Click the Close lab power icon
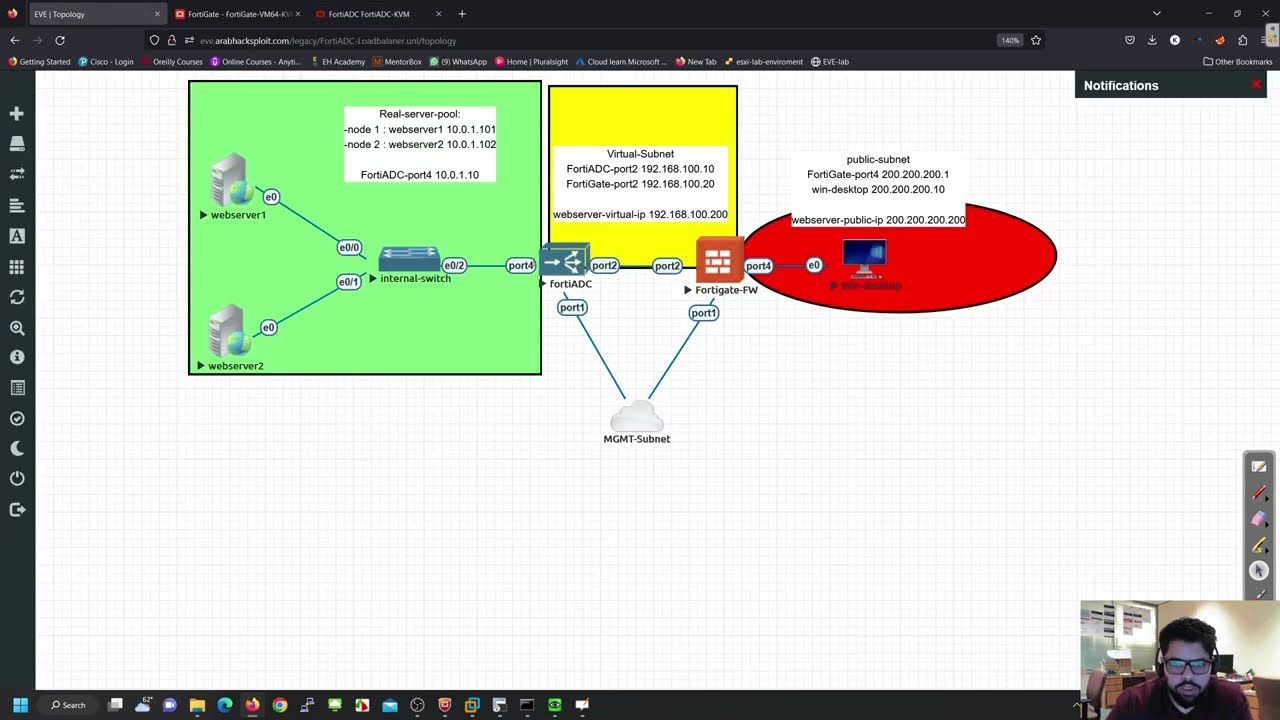This screenshot has width=1280, height=720. (17, 479)
